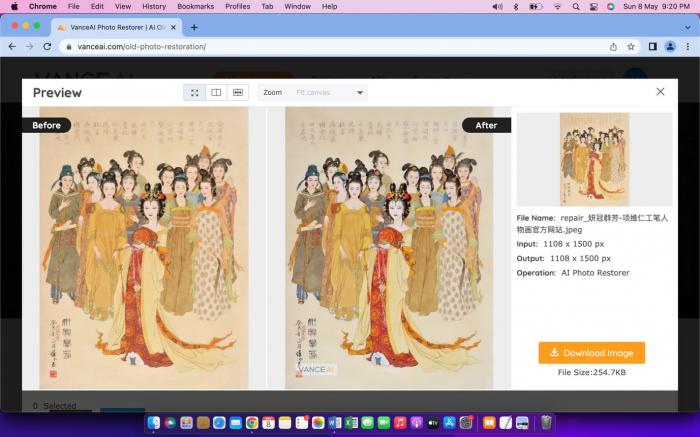The image size is (700, 437).
Task: Open the History menu
Action: 154,6
